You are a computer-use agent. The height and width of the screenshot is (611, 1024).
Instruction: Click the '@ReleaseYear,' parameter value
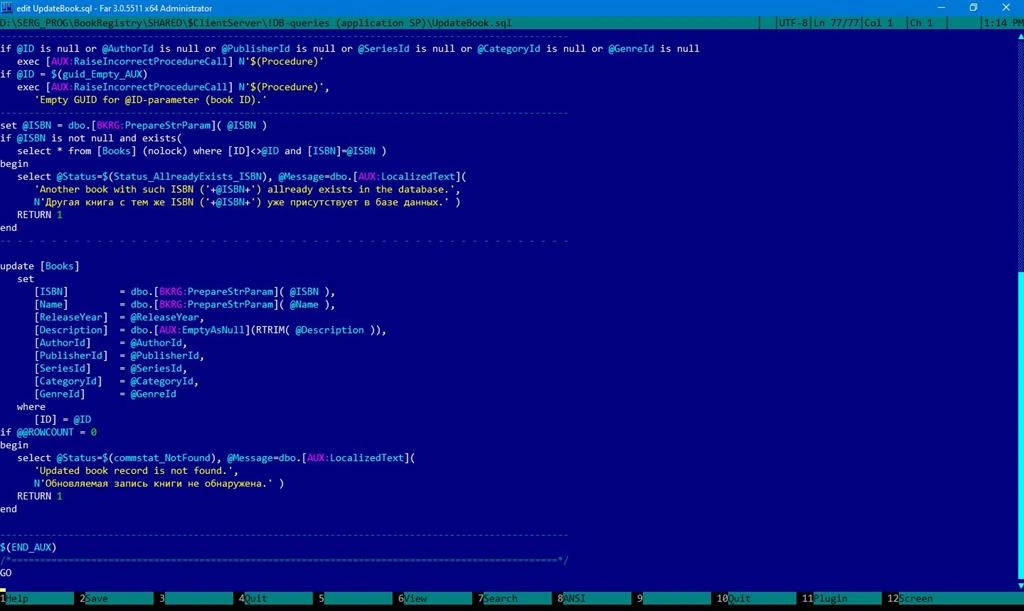click(167, 317)
